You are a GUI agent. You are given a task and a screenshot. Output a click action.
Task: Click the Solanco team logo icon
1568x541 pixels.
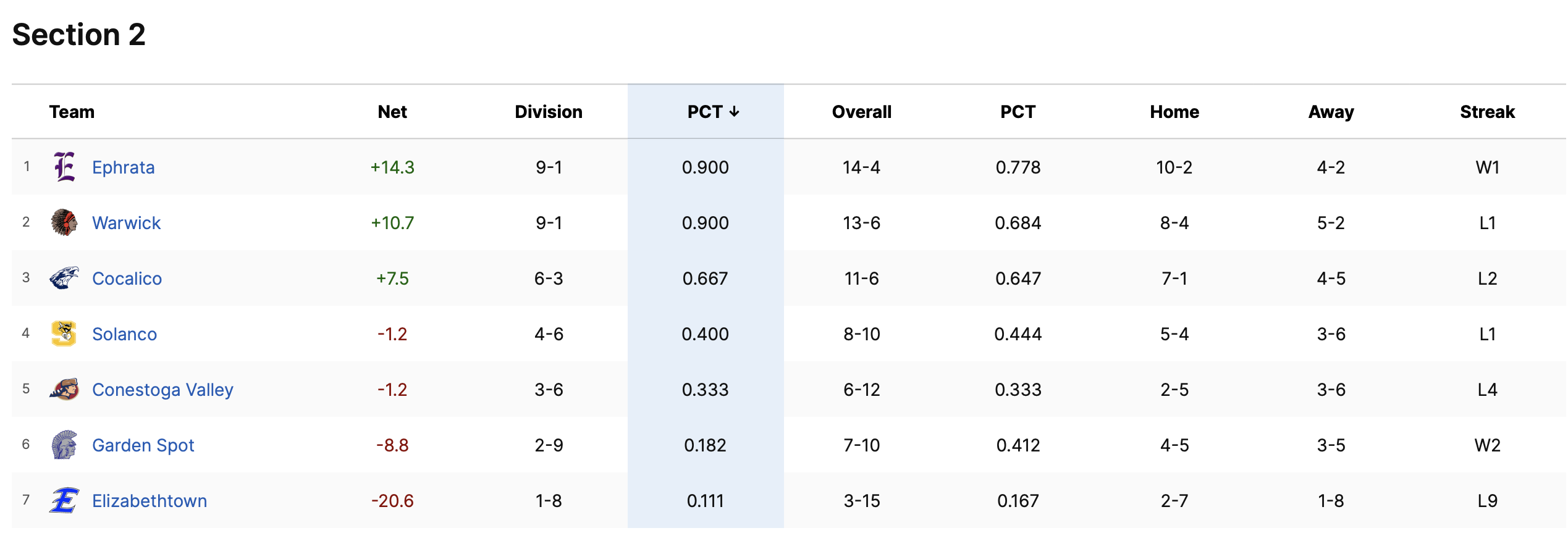tap(64, 333)
